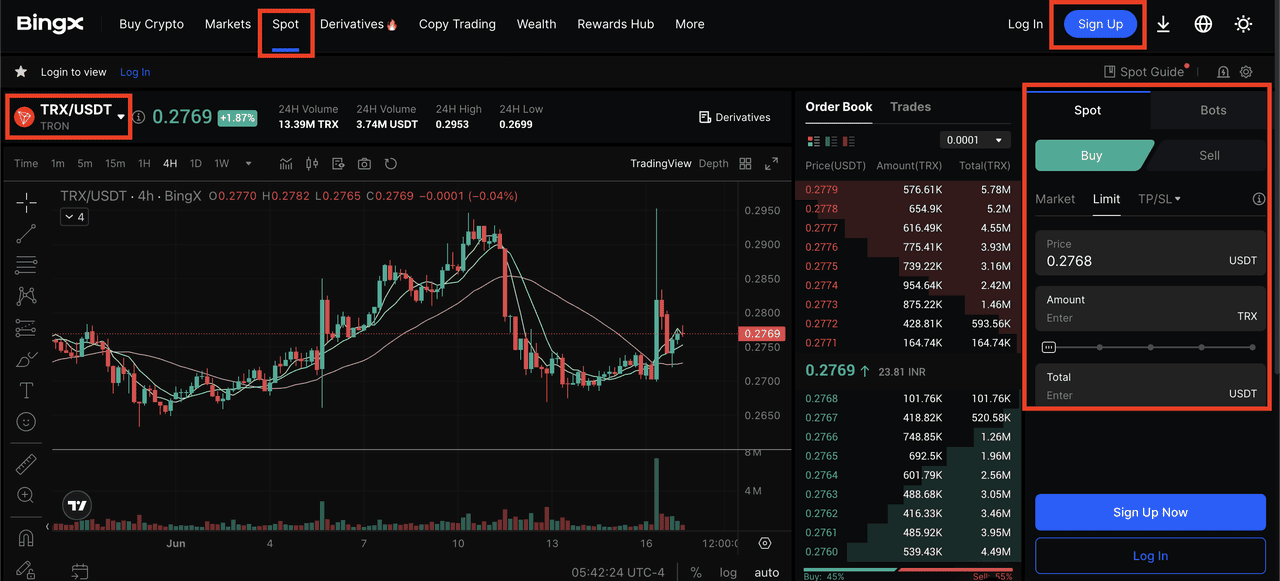Toggle lock all drawing tools
Screen dimensions: 1280x581
coord(26,569)
